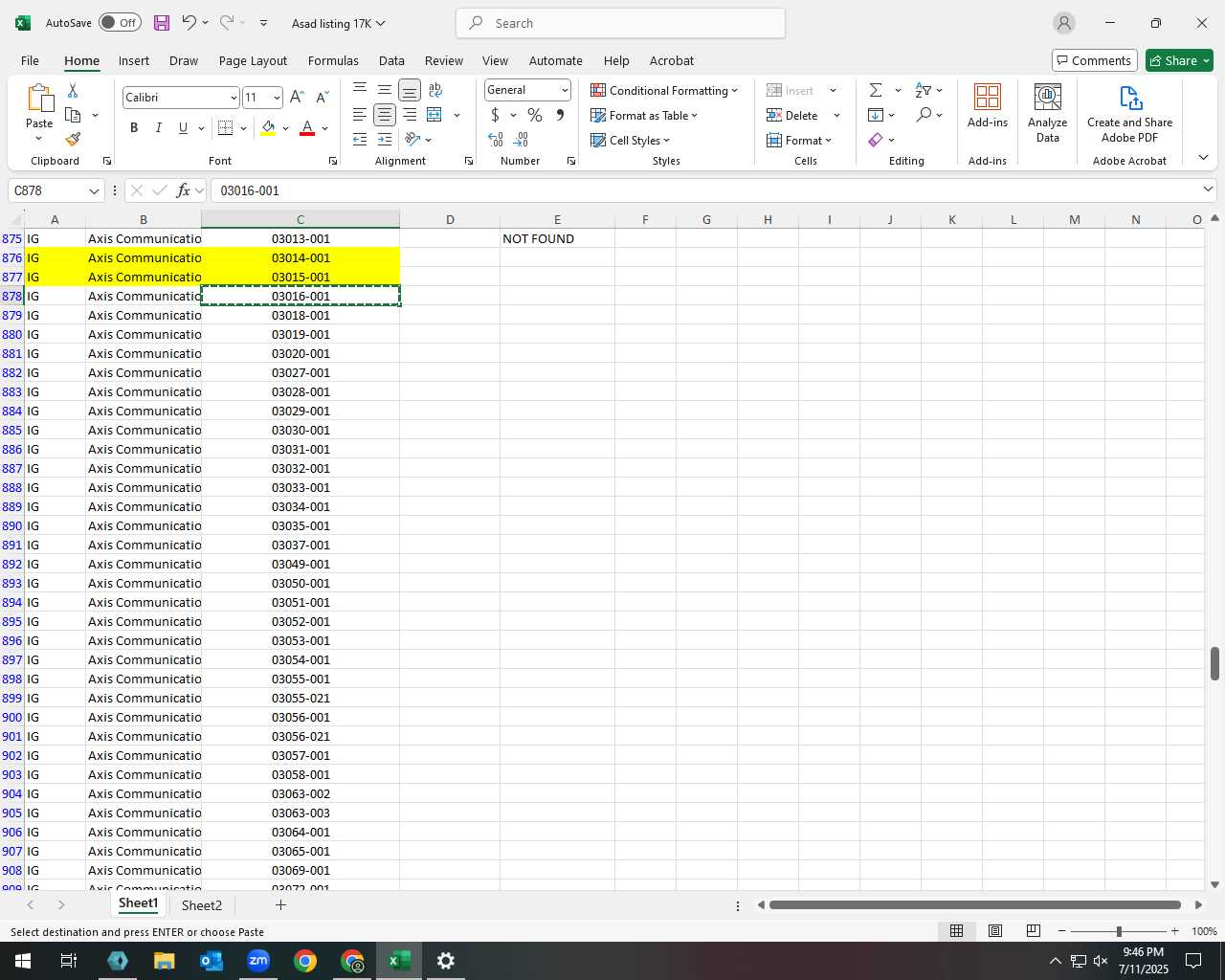The width and height of the screenshot is (1225, 980).
Task: Click the Clear eraser icon
Action: (x=876, y=140)
